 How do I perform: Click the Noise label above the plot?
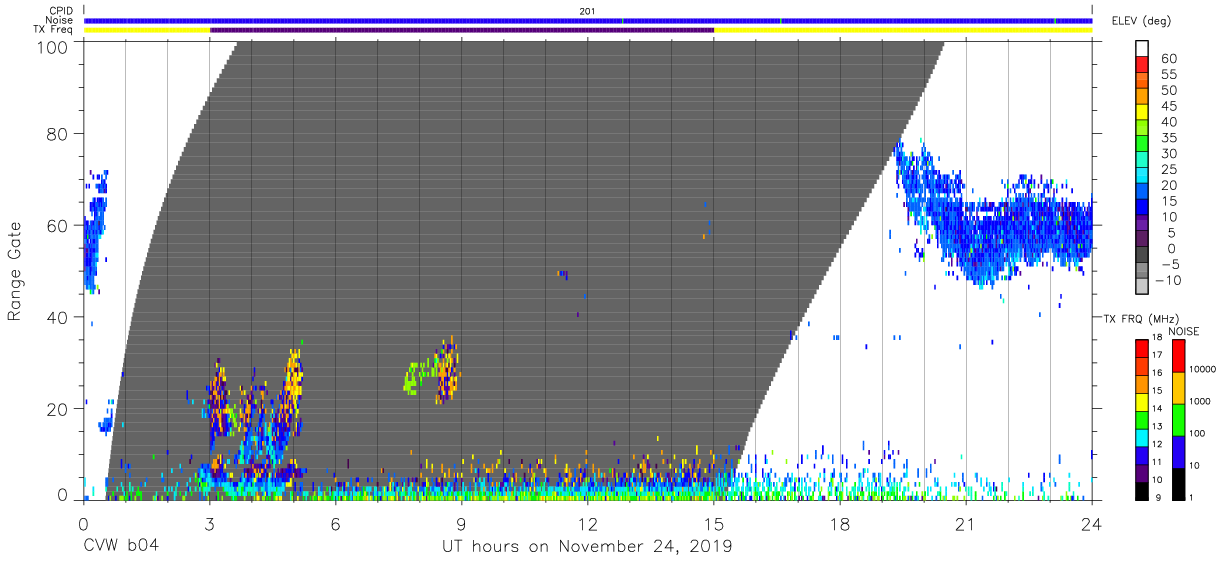61,20
